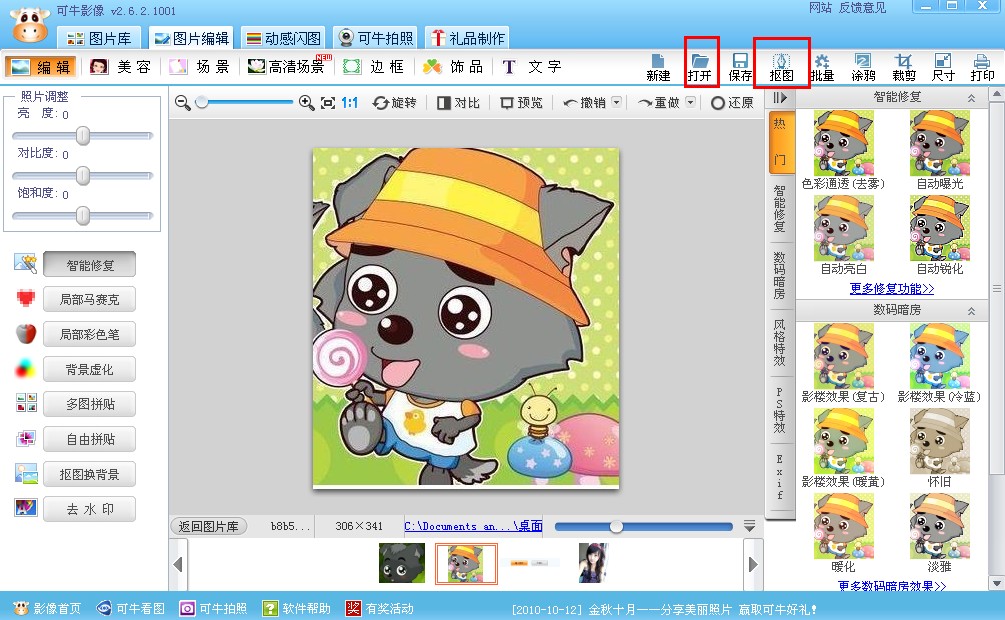Select the 美容 beauty menu
Viewport: 1005px width, 620px height.
[x=121, y=67]
